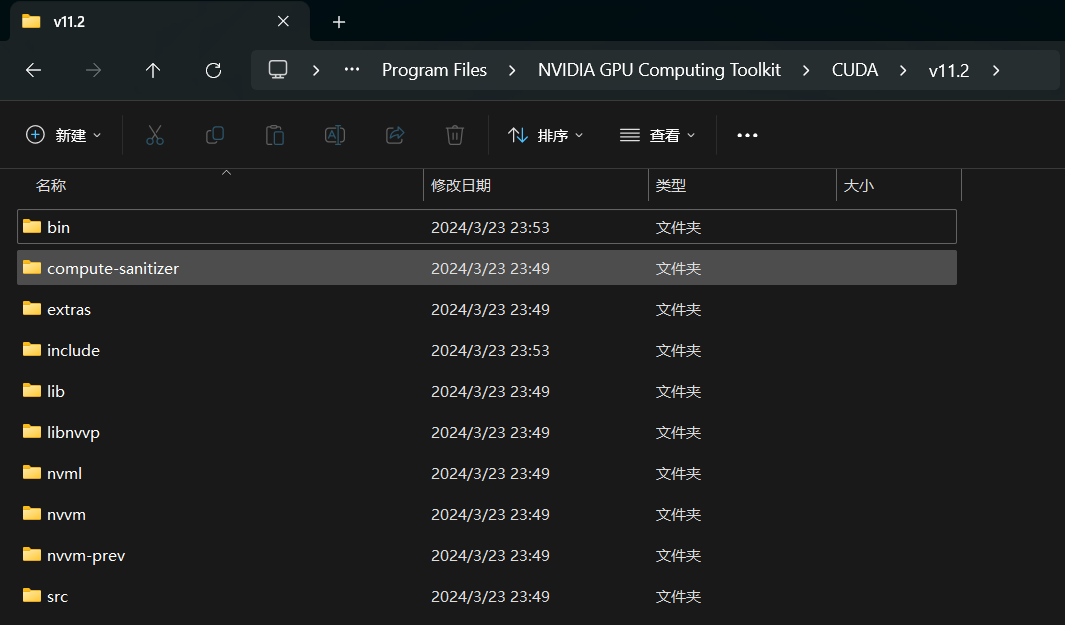Viewport: 1065px width, 625px height.
Task: Click the Rename icon
Action: click(335, 135)
